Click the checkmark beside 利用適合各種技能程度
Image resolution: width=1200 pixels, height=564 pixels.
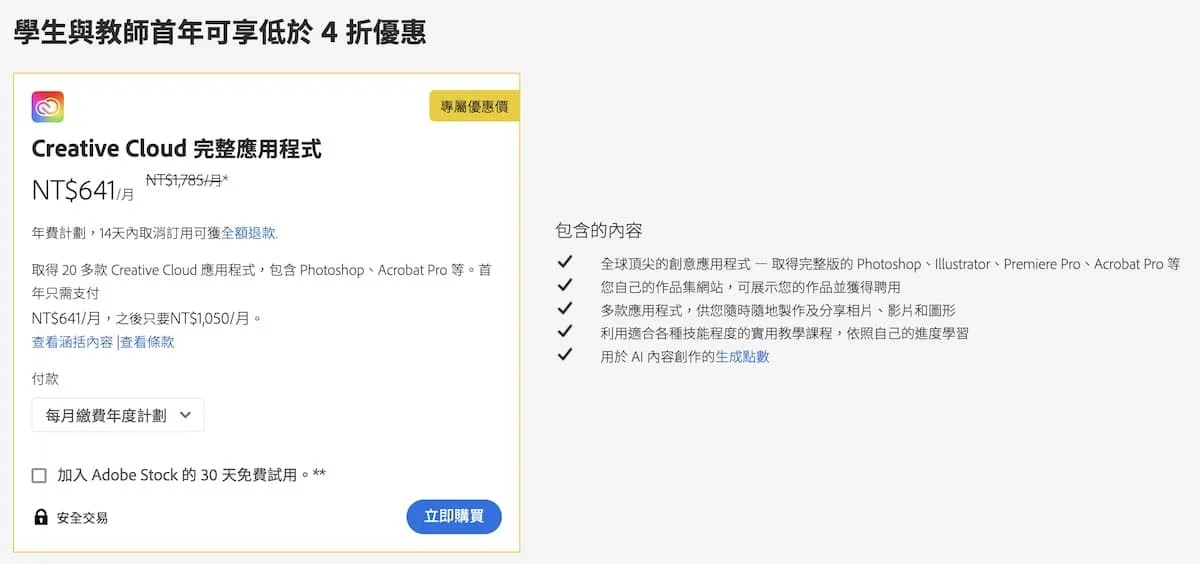565,332
